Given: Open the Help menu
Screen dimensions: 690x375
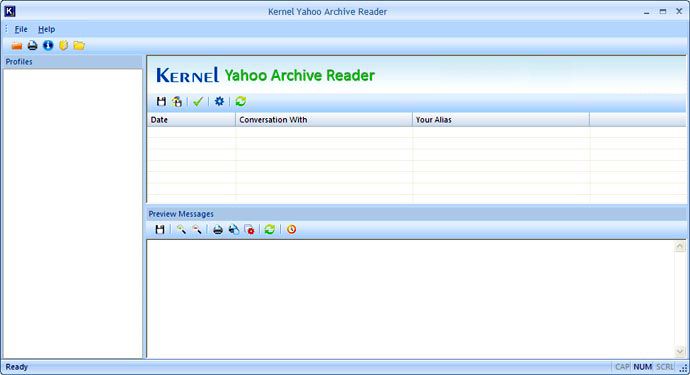Looking at the screenshot, I should click(46, 29).
